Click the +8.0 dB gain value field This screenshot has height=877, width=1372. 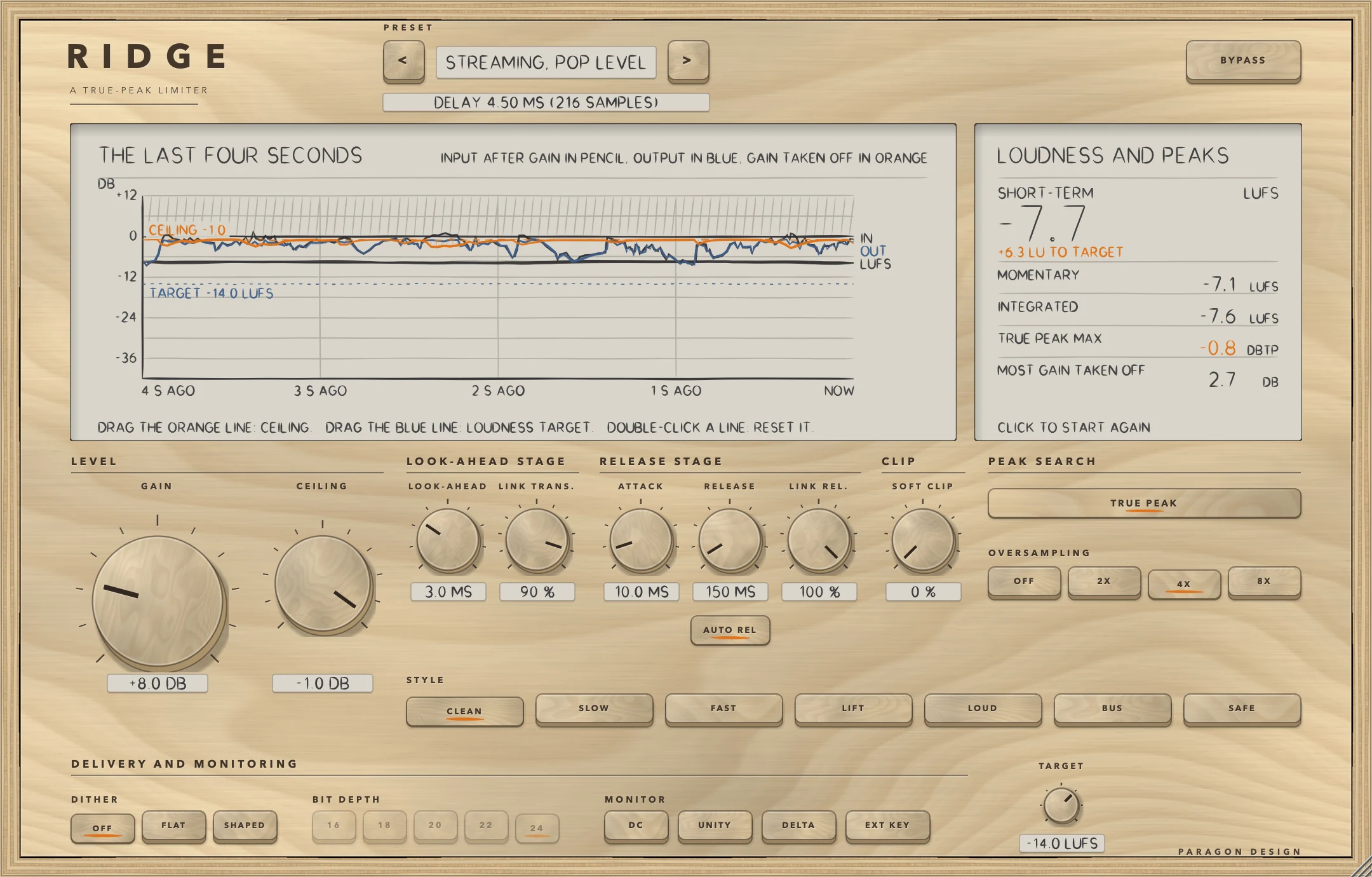[x=158, y=684]
